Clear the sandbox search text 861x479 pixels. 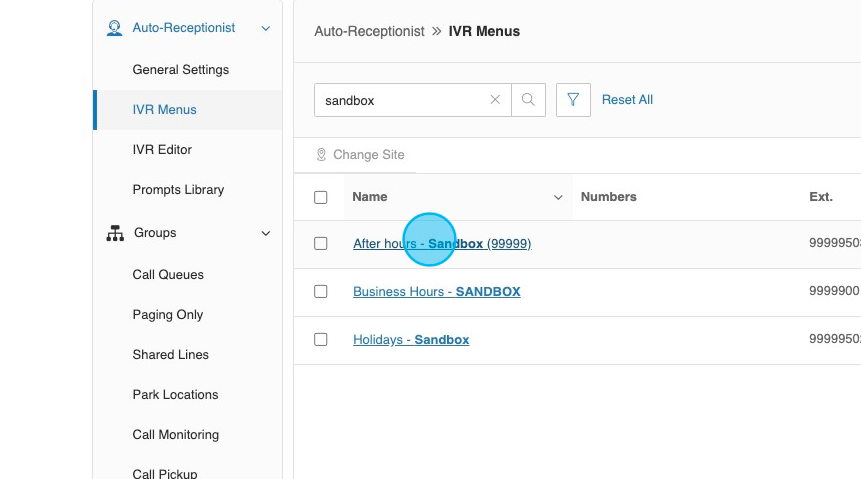495,100
